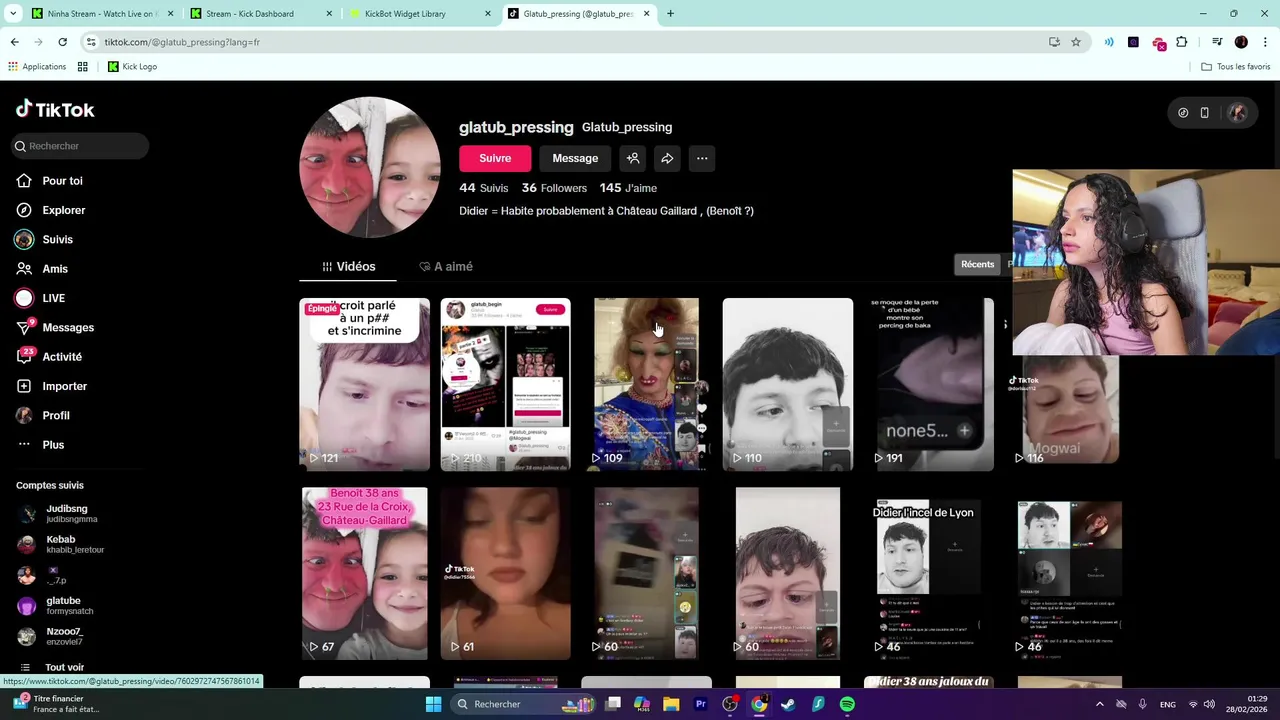Image resolution: width=1280 pixels, height=720 pixels.
Task: Click the phone app icon top right
Action: 1205,113
